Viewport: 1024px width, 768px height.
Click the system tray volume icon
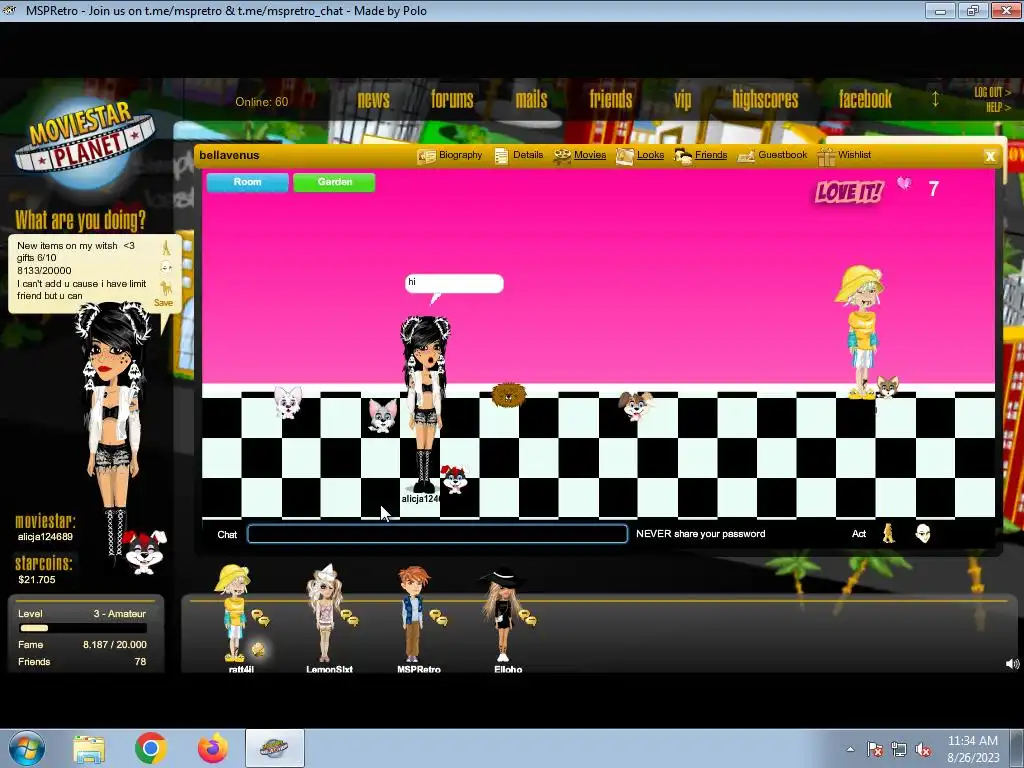click(x=923, y=749)
